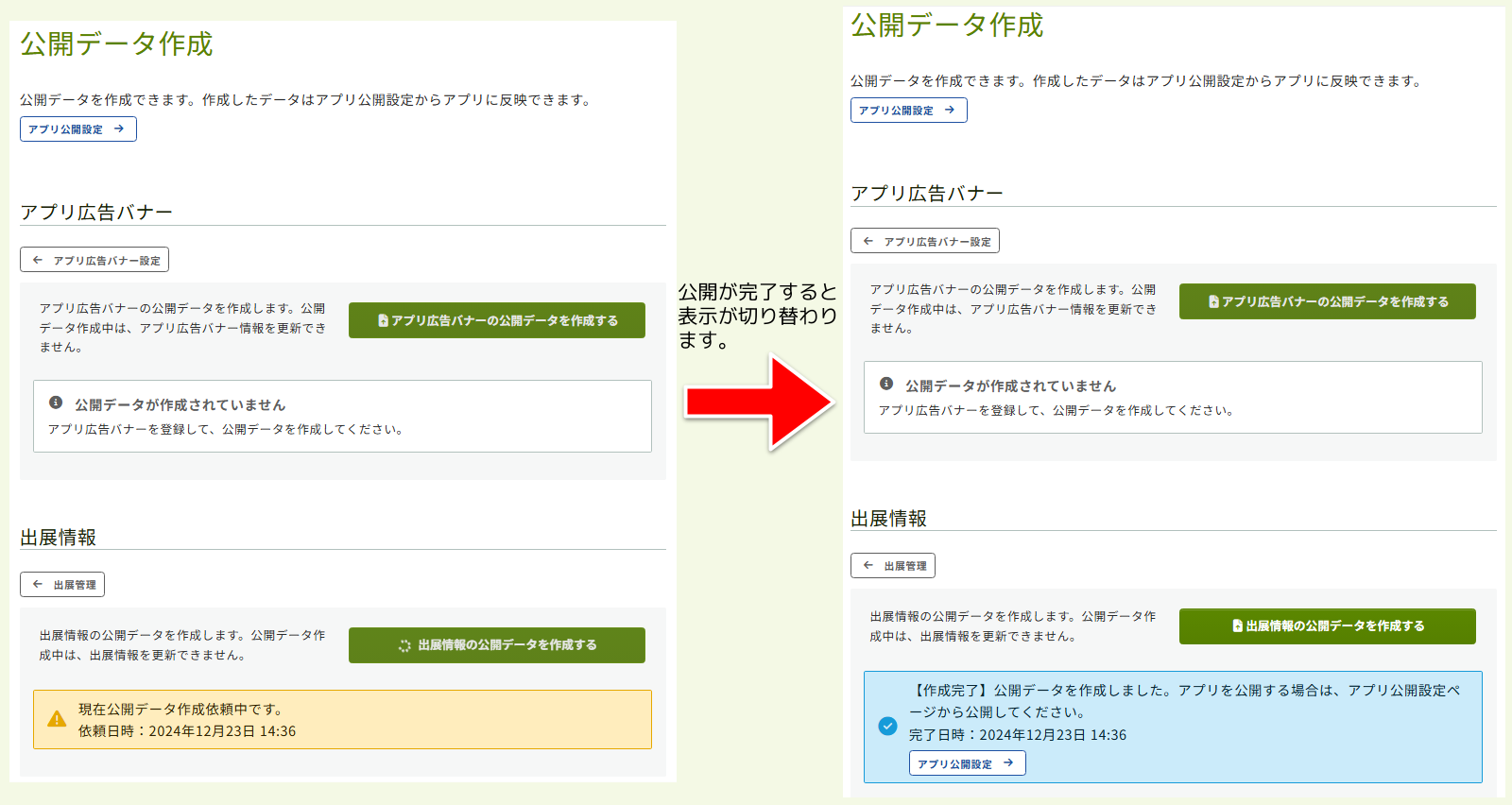Image resolution: width=1512 pixels, height=805 pixels.
Task: Click 出展情報の公開データを作成します description in right screenshot
Action: [1013, 626]
